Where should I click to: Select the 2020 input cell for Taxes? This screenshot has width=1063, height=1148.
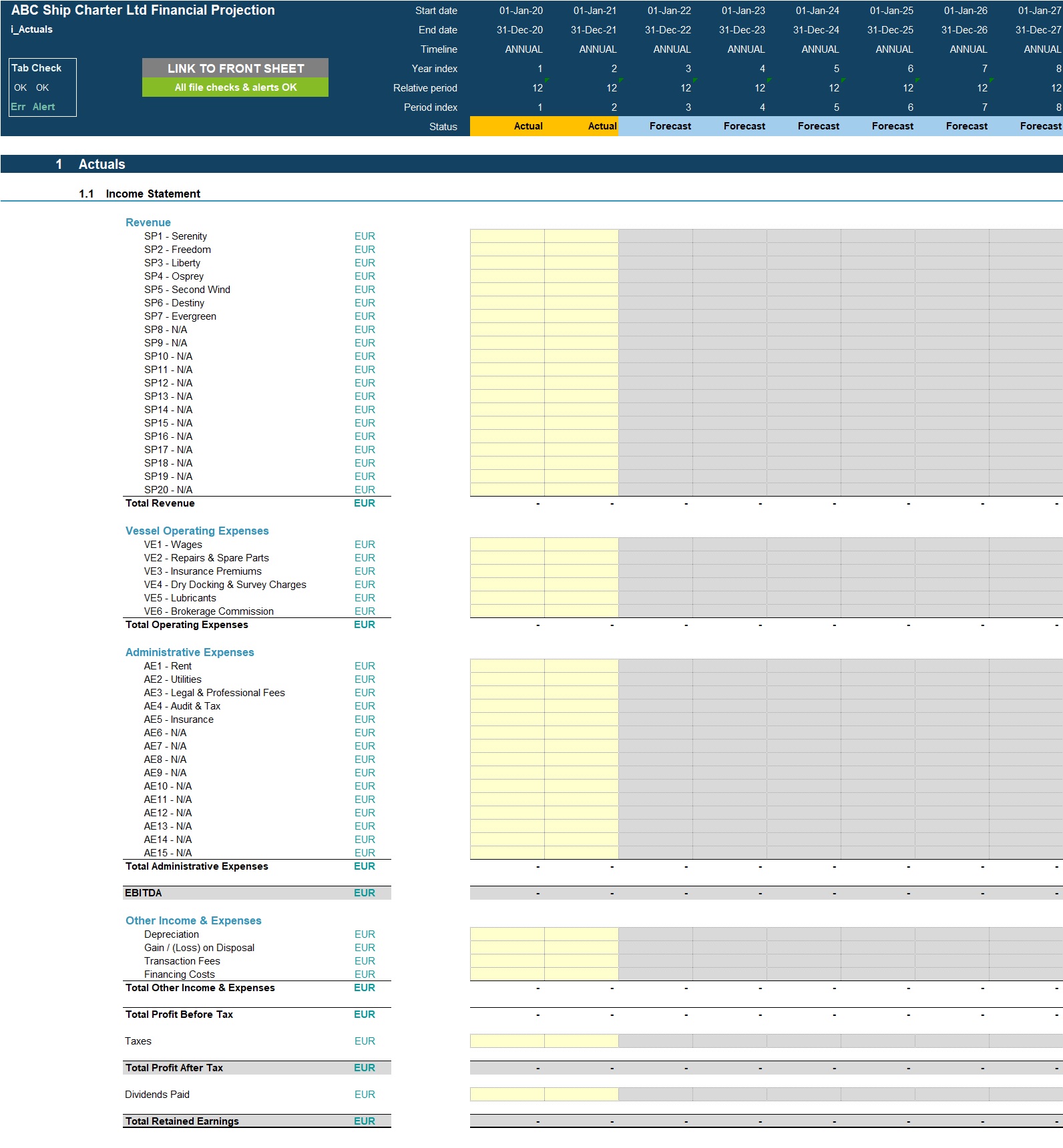(x=507, y=1041)
